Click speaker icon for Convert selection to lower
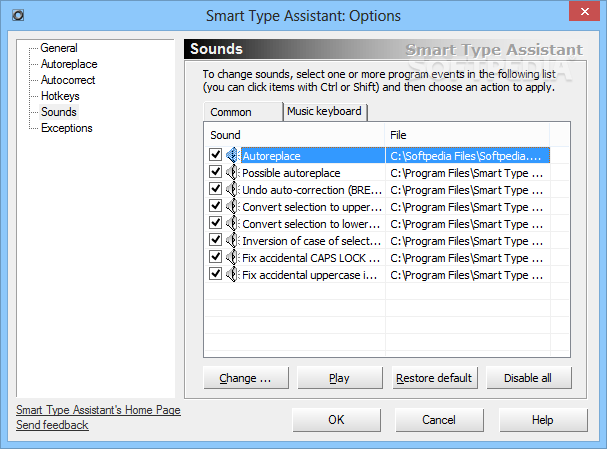Image resolution: width=607 pixels, height=449 pixels. [232, 223]
